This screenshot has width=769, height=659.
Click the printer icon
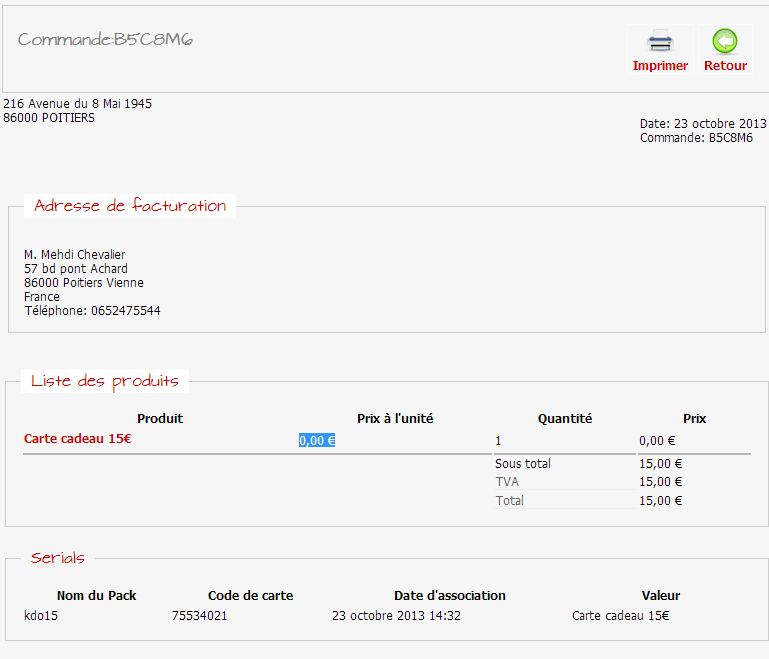coord(660,42)
